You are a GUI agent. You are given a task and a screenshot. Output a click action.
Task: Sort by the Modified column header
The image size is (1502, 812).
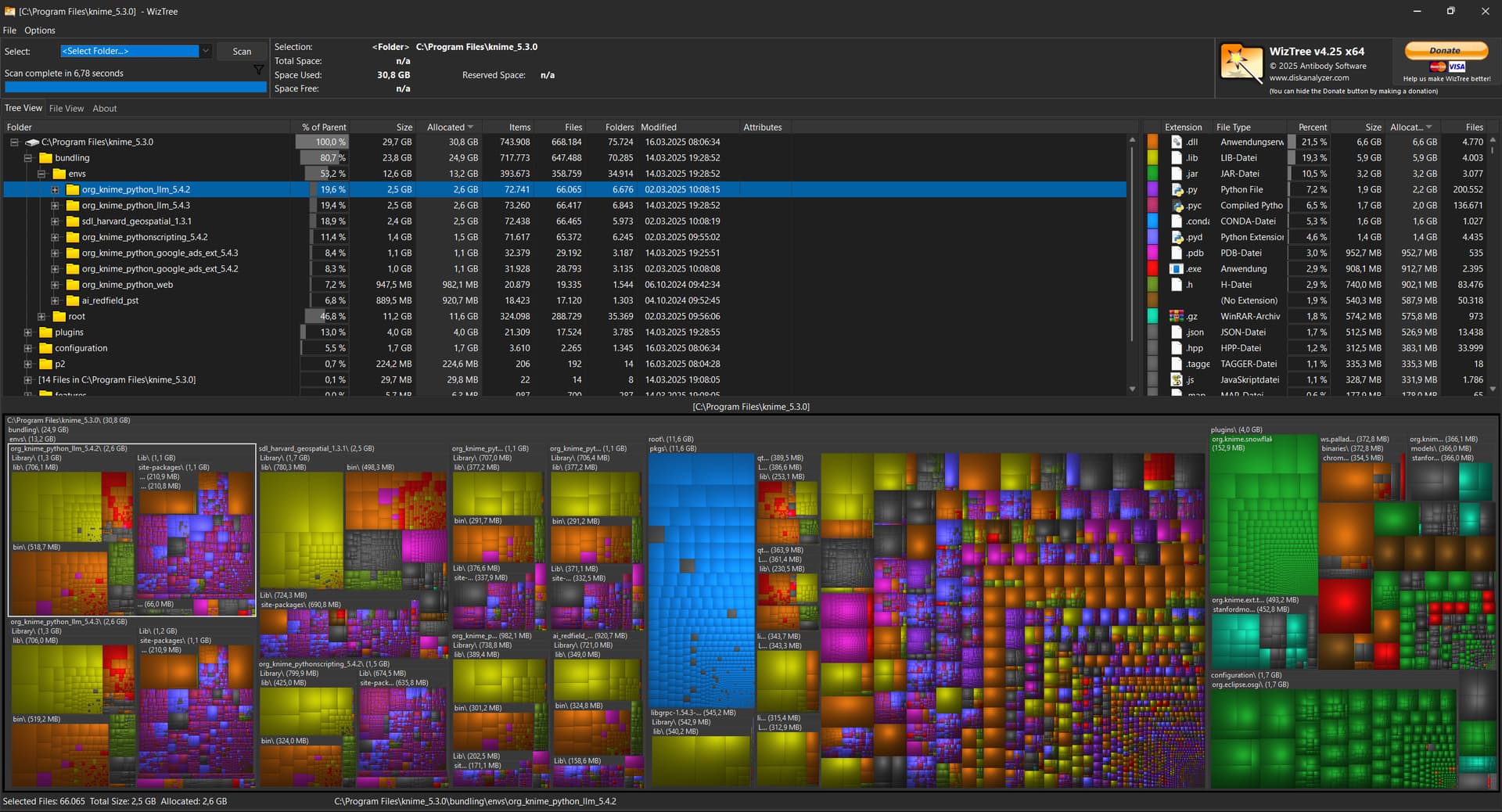(687, 127)
